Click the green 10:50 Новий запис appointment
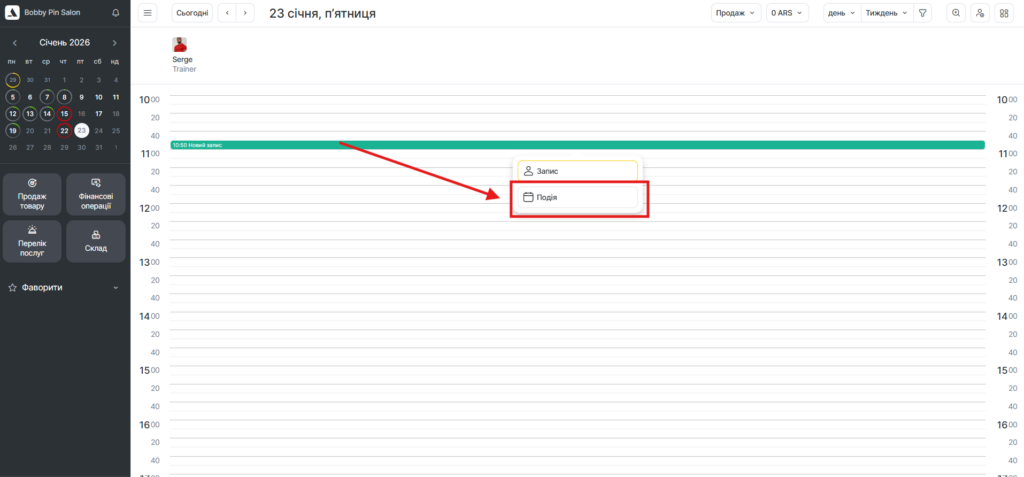Viewport: 1024px width, 477px height. 577,145
